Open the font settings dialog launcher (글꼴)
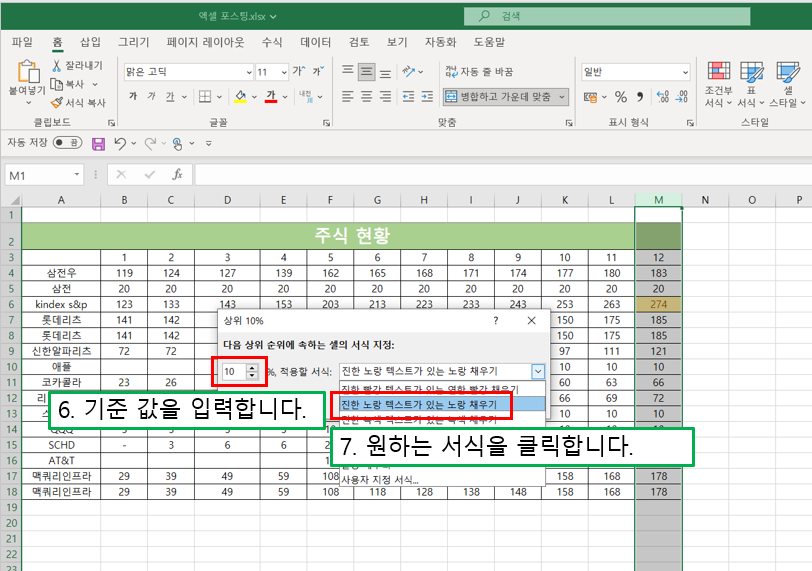812x571 pixels. click(x=326, y=123)
